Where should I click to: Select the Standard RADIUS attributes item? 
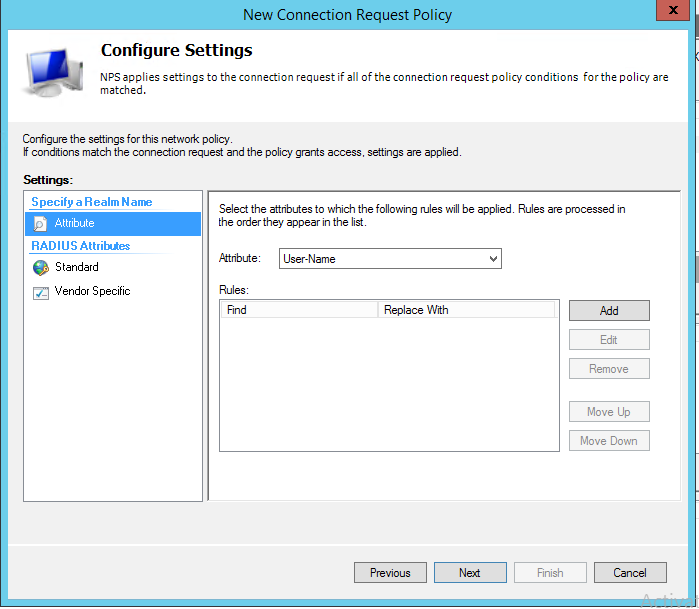coord(77,267)
